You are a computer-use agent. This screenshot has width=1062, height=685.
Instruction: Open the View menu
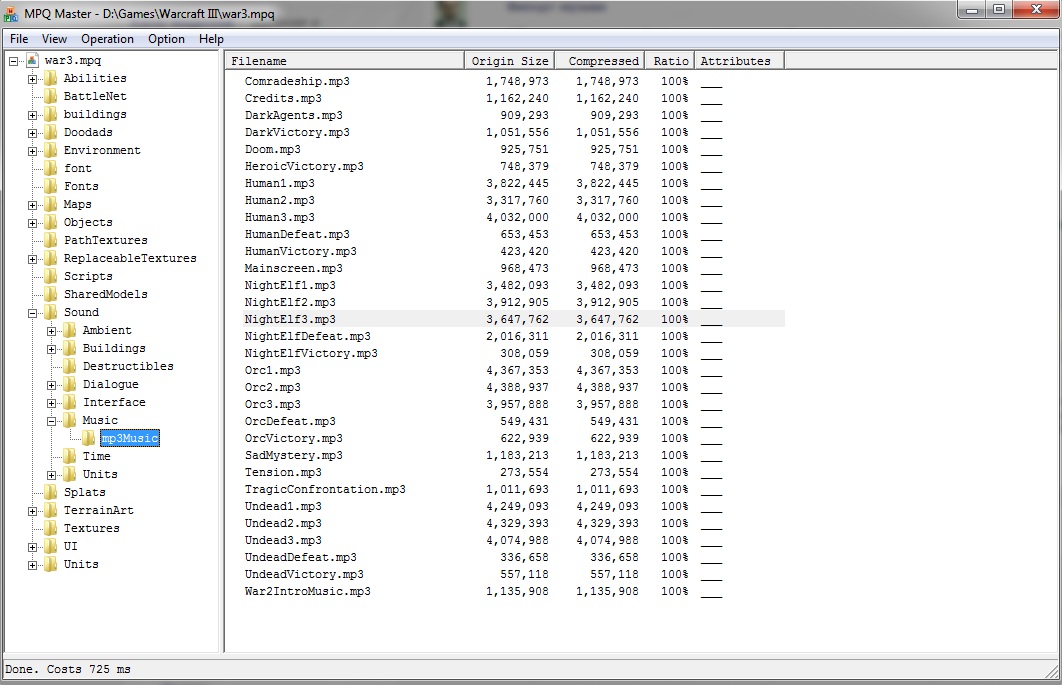pyautogui.click(x=54, y=39)
